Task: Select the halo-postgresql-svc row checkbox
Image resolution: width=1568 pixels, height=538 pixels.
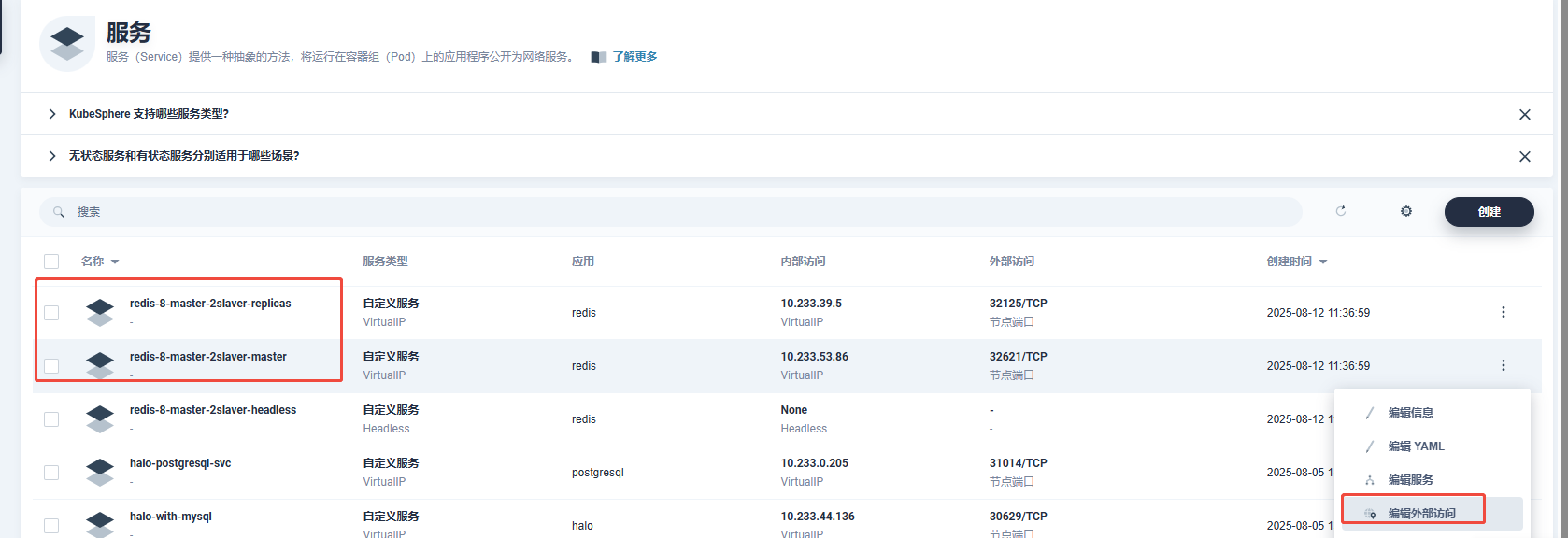Action: coord(51,473)
